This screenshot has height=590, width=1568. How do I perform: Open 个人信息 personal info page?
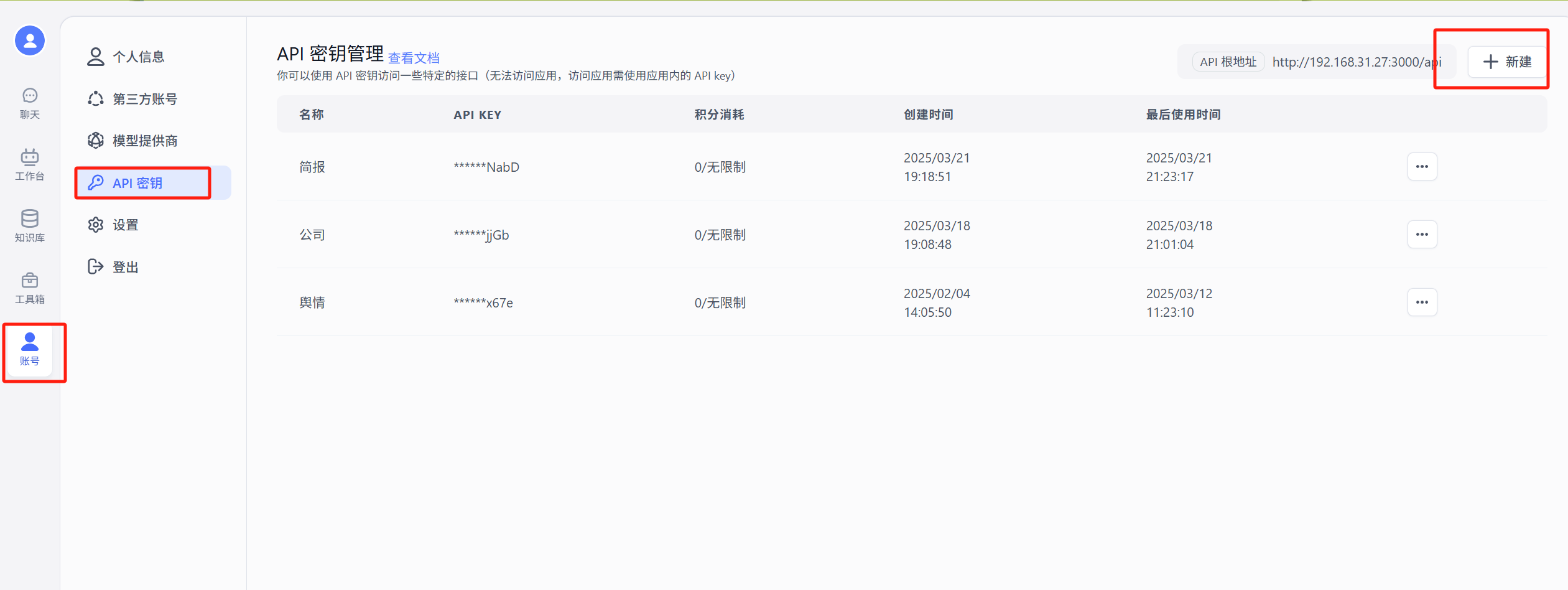[138, 57]
